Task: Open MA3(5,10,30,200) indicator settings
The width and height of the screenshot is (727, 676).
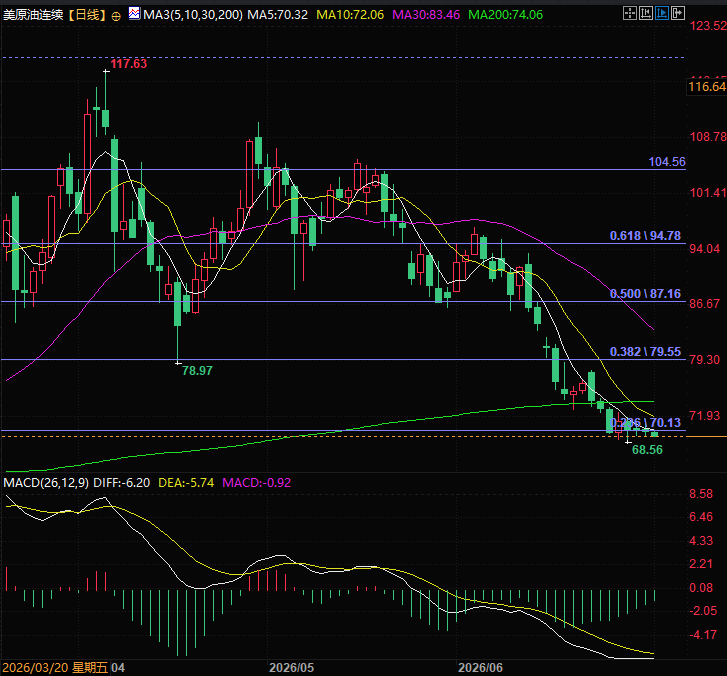Action: [193, 15]
